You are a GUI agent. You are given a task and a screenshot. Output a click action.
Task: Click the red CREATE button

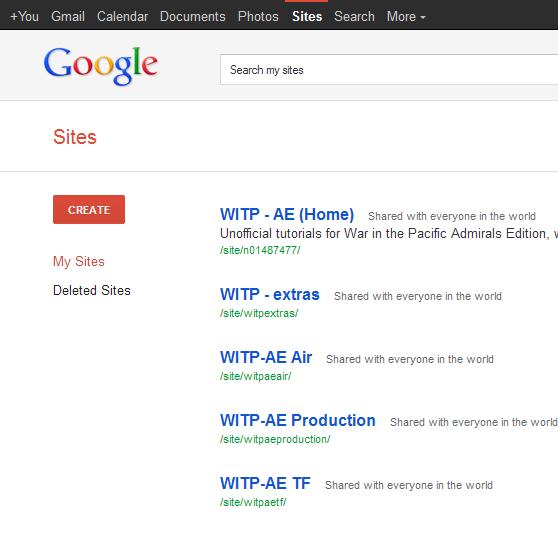(x=89, y=210)
